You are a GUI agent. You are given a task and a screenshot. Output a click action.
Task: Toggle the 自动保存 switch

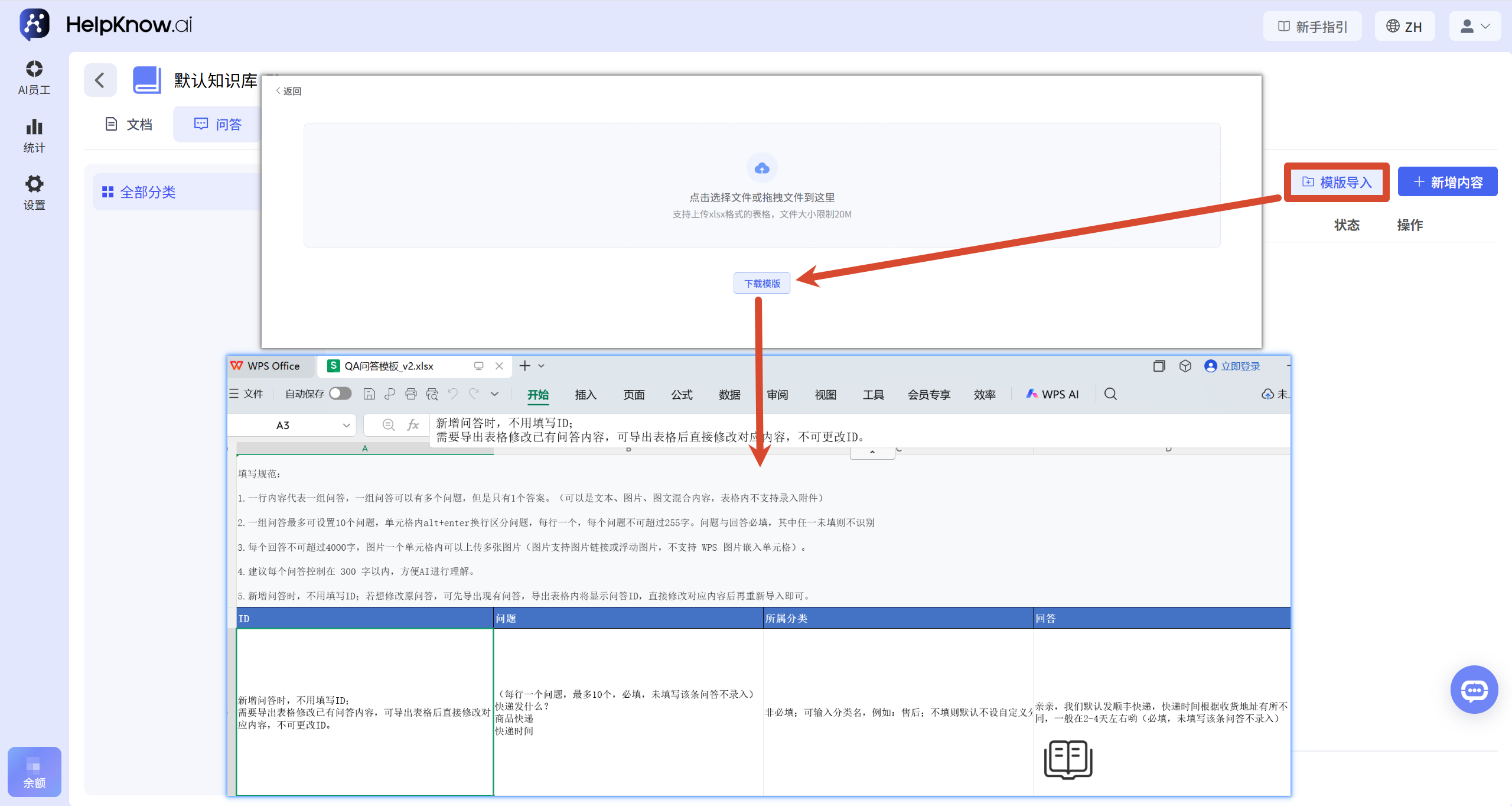(340, 394)
